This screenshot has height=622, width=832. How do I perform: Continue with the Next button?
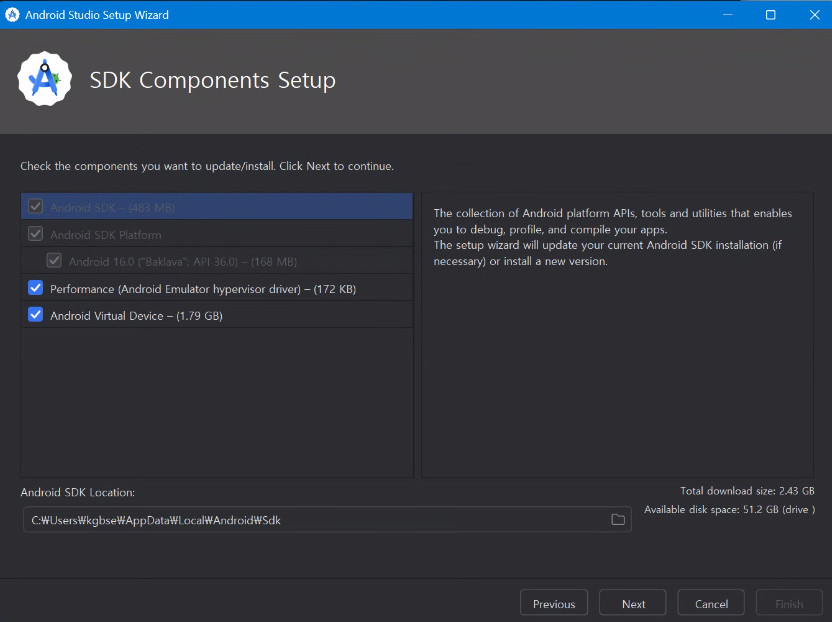point(633,604)
